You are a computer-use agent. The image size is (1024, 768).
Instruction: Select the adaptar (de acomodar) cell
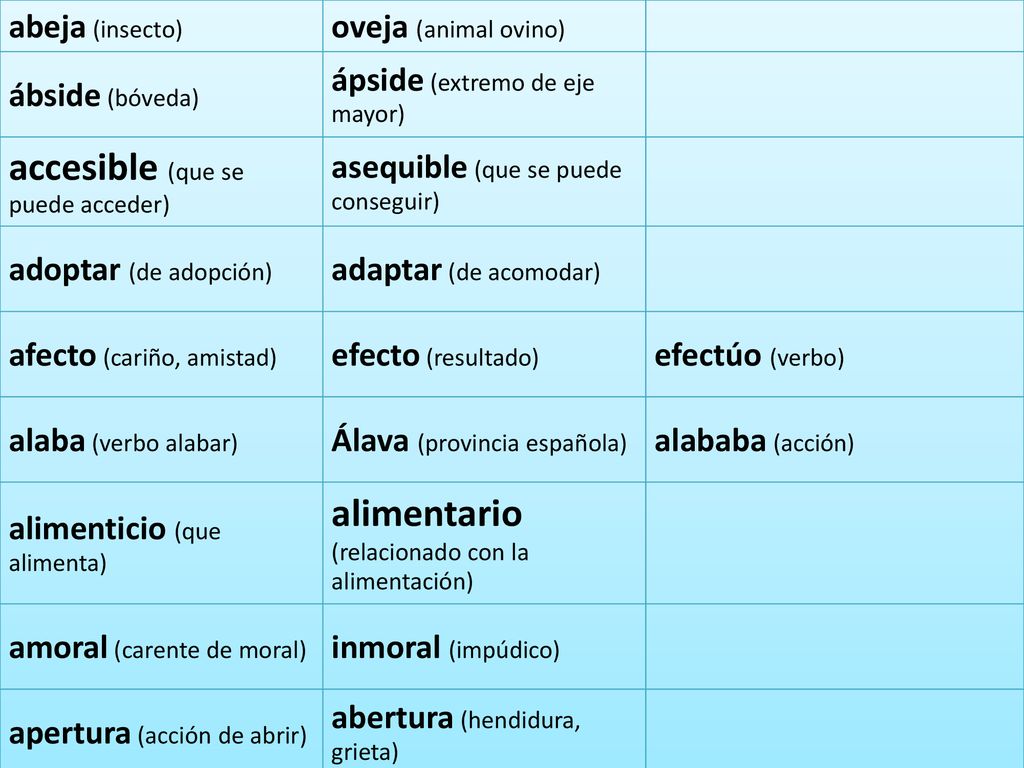[x=484, y=269]
